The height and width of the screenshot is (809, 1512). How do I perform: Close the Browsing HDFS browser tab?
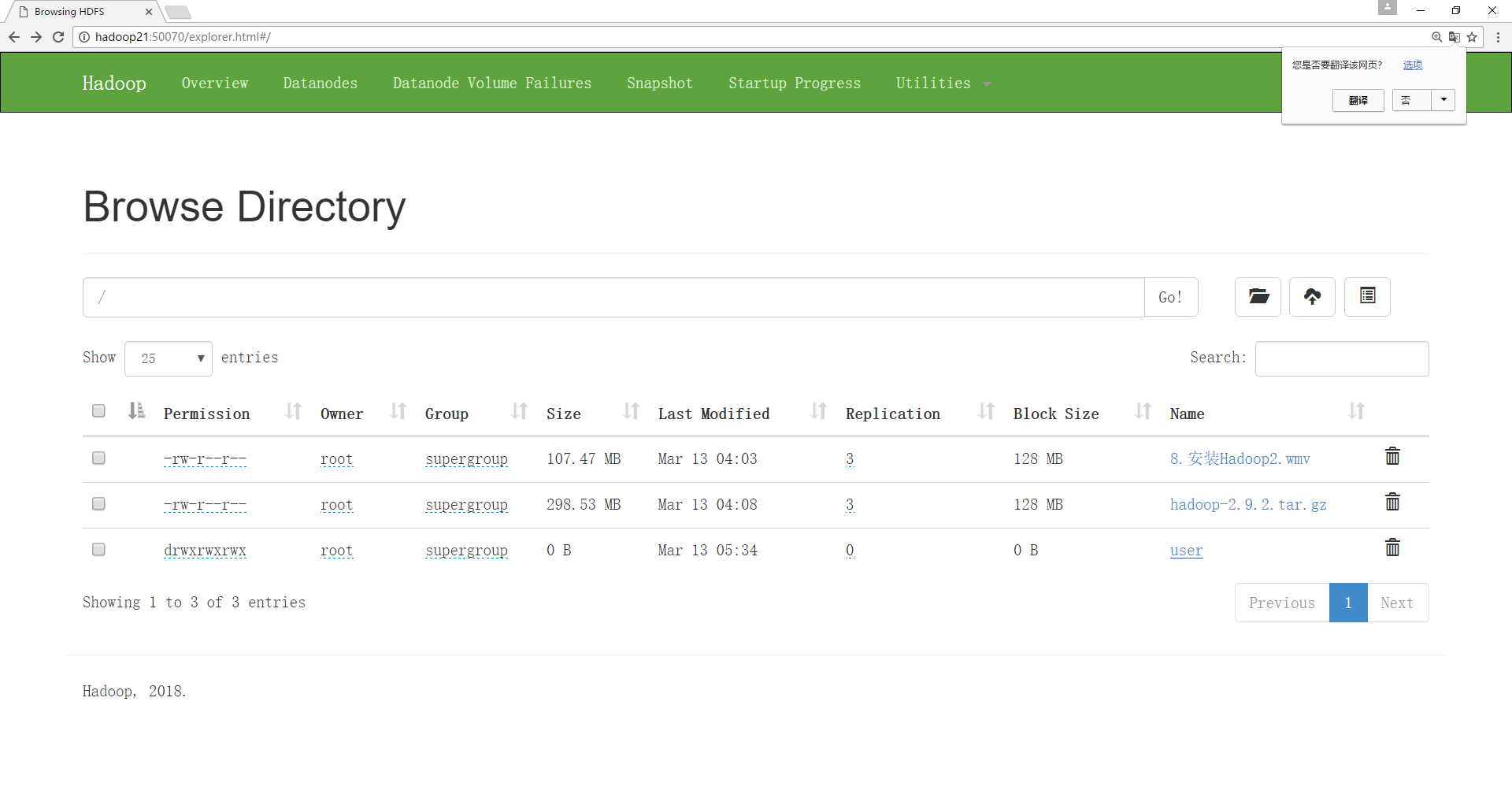coord(149,12)
